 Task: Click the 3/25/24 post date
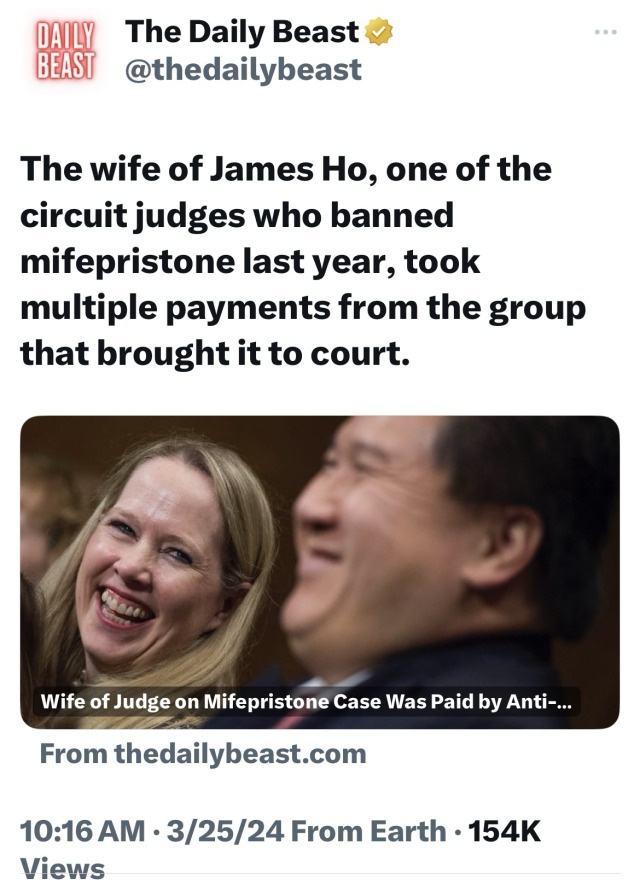click(225, 831)
